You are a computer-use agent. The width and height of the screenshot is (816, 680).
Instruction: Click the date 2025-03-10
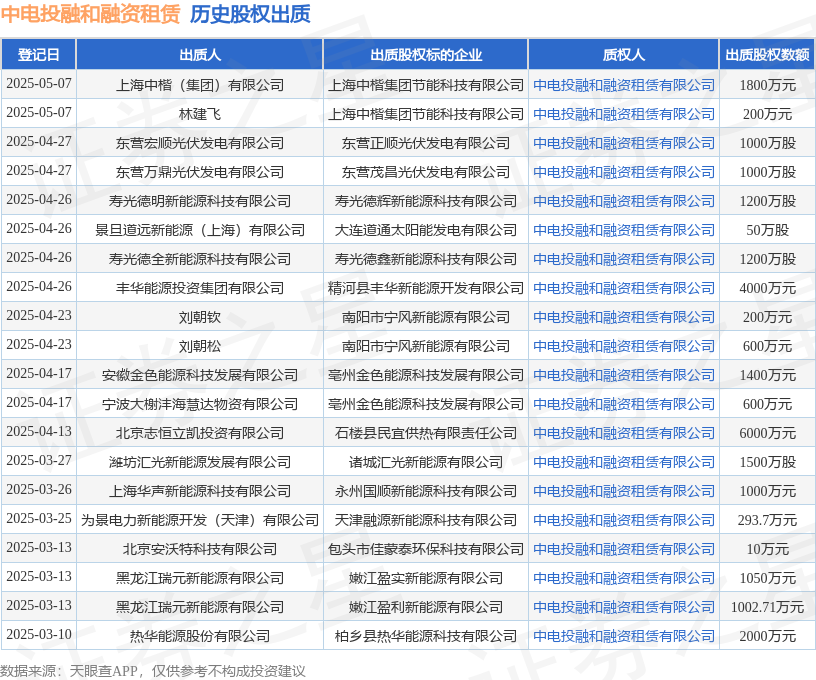coord(39,634)
